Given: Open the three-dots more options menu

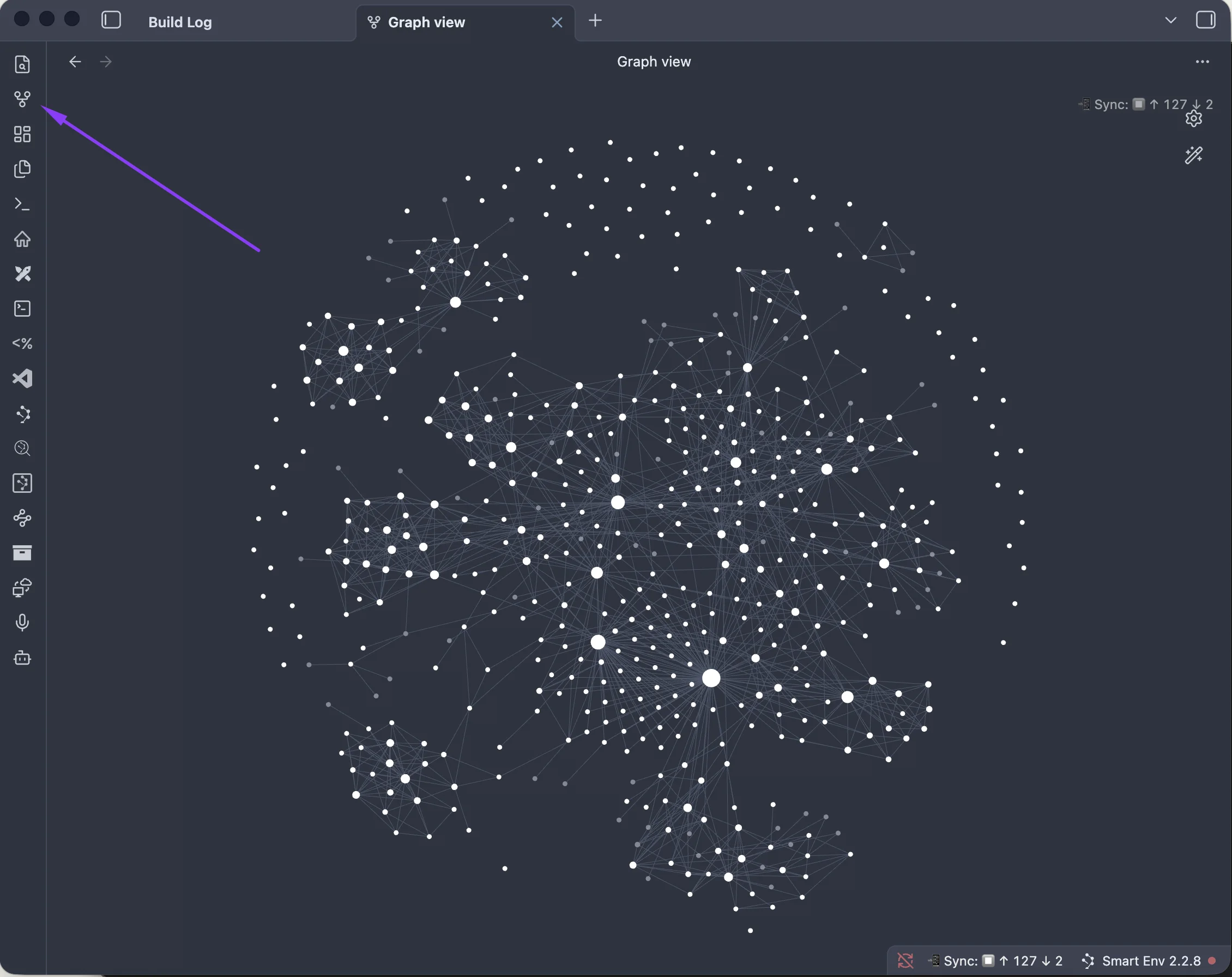Looking at the screenshot, I should tap(1202, 61).
